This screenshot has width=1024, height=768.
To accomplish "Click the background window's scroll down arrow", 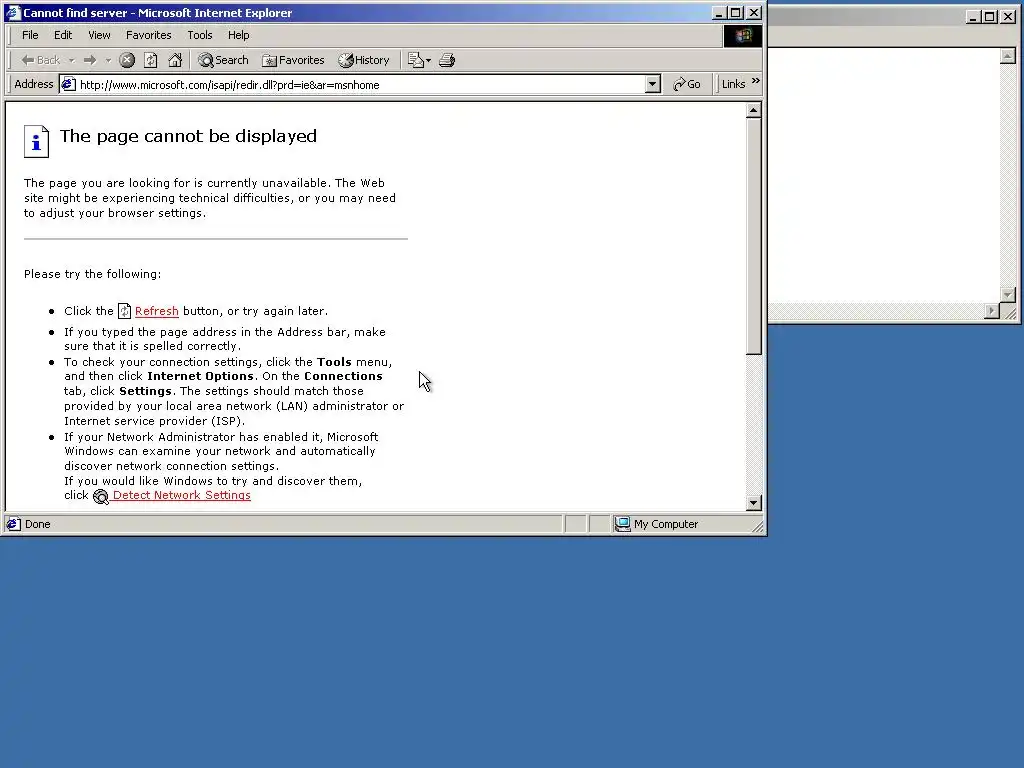I will click(1008, 295).
